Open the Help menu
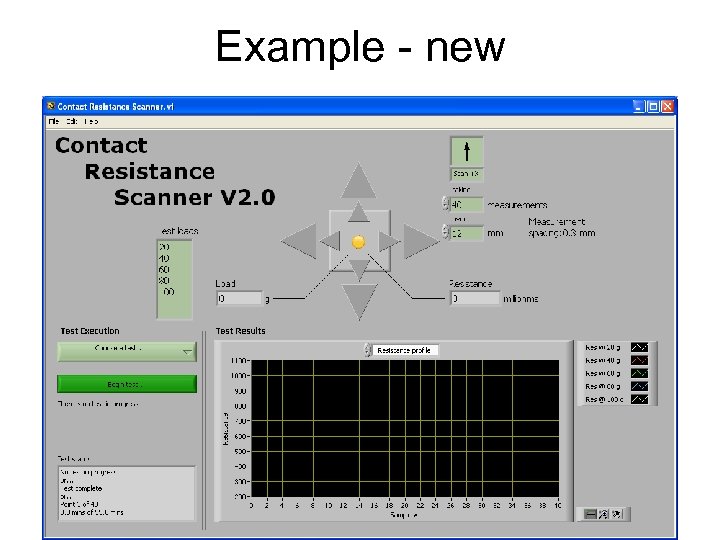This screenshot has height=540, width=720. tap(91, 121)
